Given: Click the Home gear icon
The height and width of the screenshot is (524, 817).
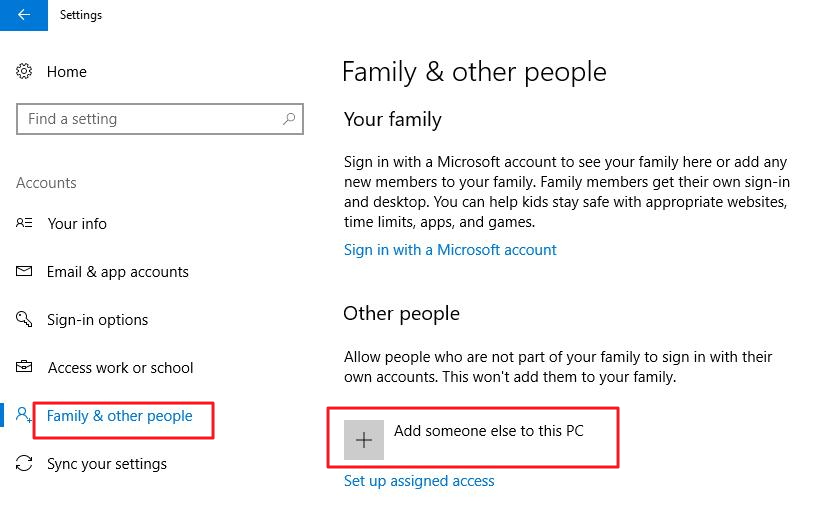Looking at the screenshot, I should (x=25, y=72).
